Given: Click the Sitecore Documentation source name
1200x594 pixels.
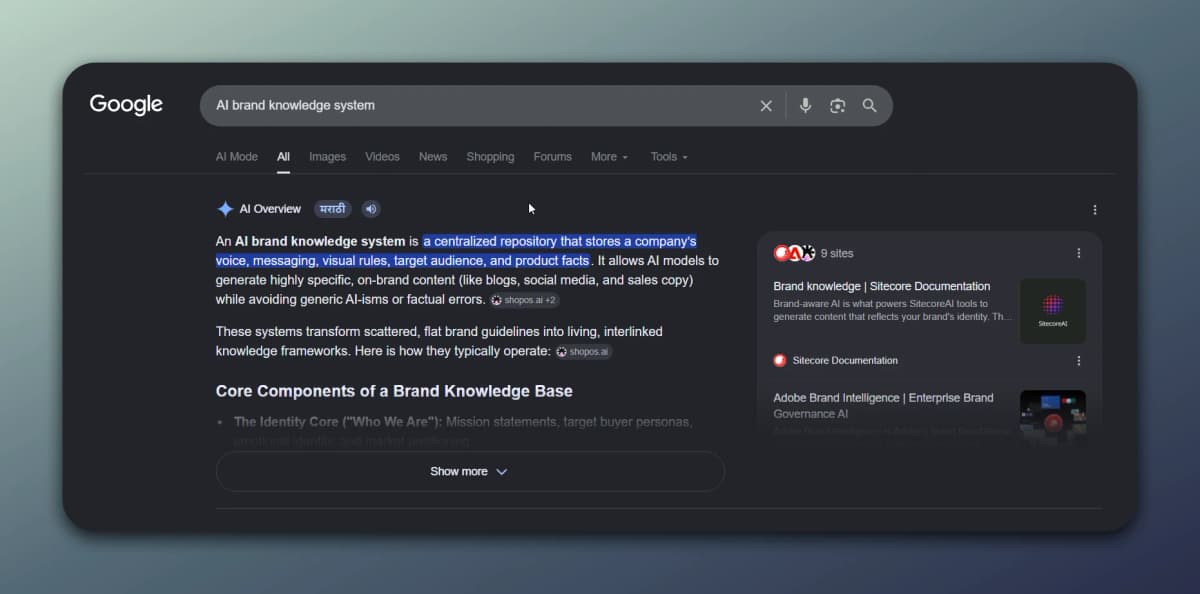Looking at the screenshot, I should (845, 360).
